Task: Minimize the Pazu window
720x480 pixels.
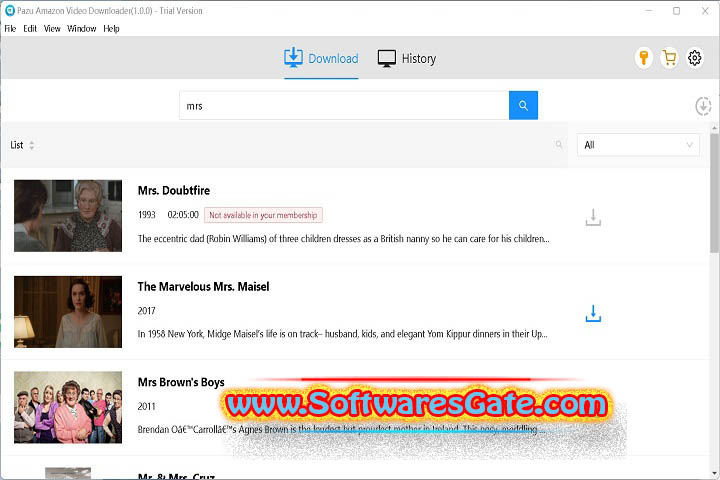Action: pos(648,11)
